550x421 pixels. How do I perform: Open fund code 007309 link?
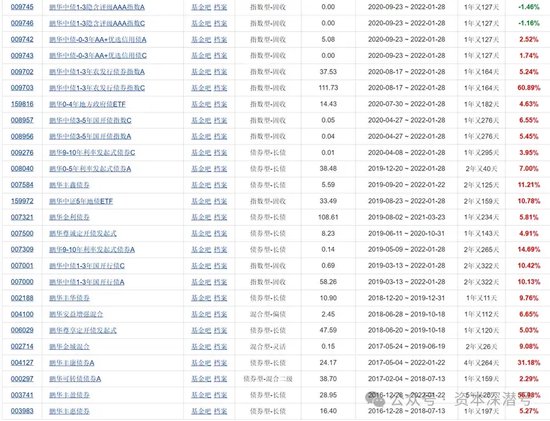pyautogui.click(x=22, y=249)
